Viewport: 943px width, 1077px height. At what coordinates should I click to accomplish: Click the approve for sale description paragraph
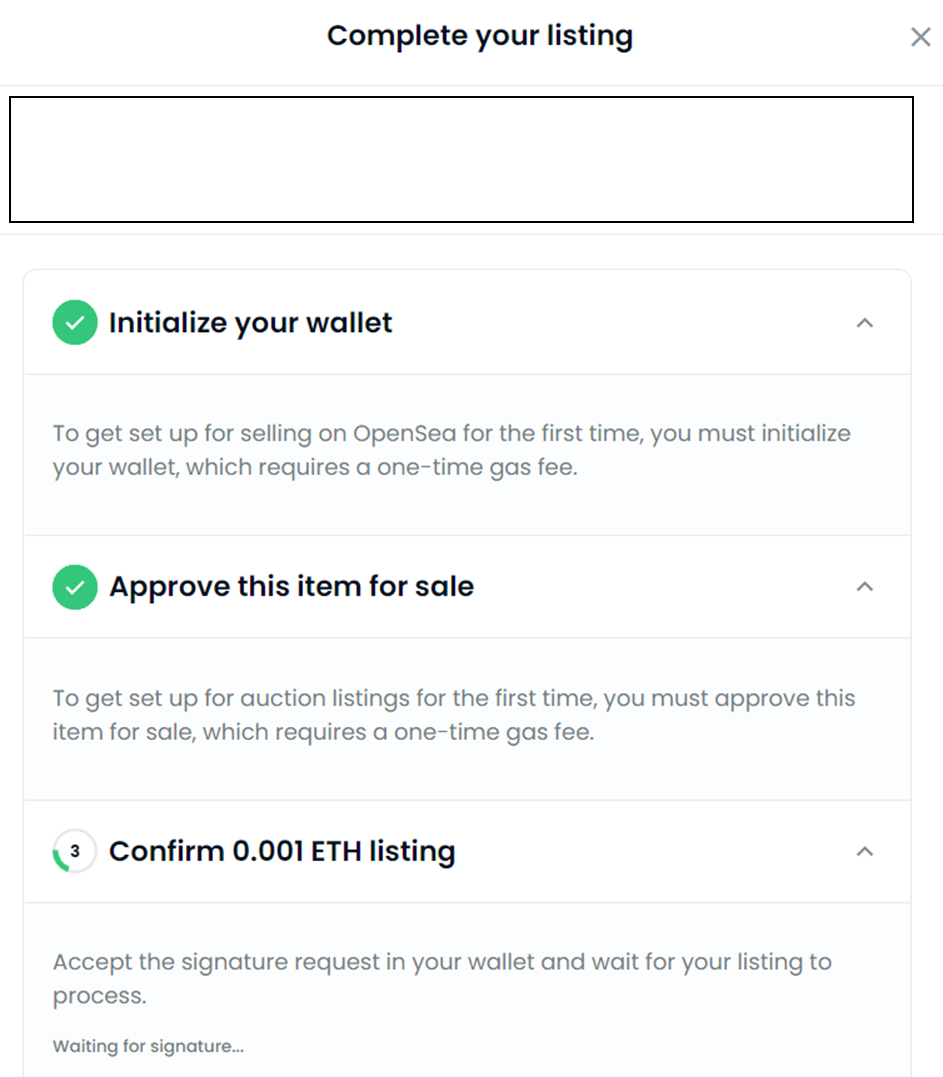point(453,714)
